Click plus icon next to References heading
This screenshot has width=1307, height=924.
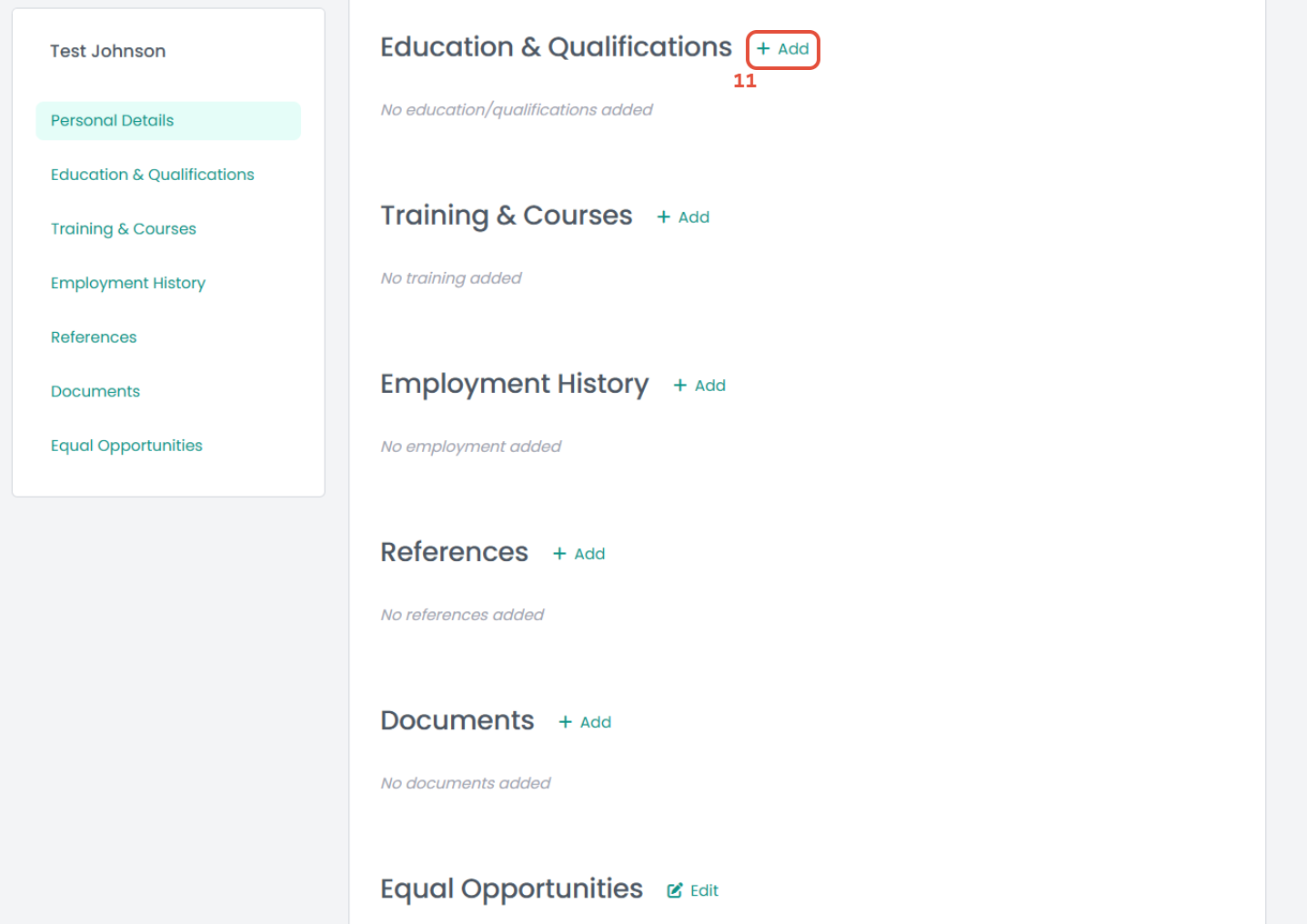tap(559, 554)
